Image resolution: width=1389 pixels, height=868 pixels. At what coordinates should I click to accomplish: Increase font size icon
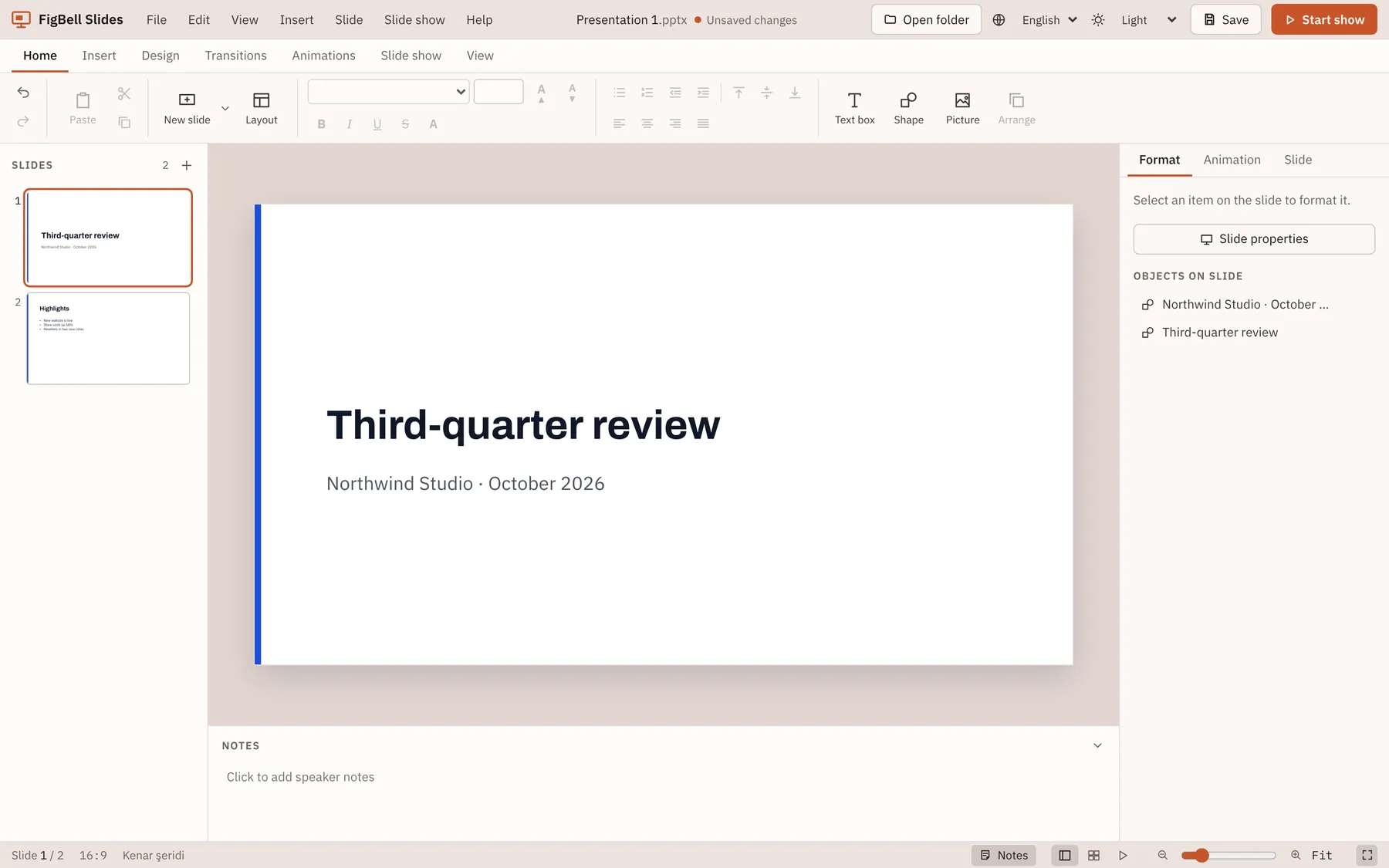tap(541, 93)
